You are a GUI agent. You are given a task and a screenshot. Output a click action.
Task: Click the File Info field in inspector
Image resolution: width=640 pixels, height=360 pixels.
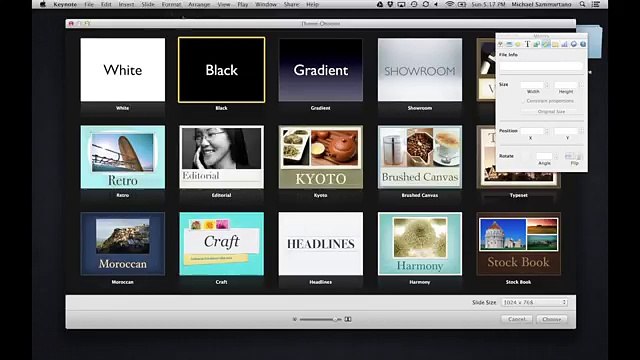click(541, 66)
